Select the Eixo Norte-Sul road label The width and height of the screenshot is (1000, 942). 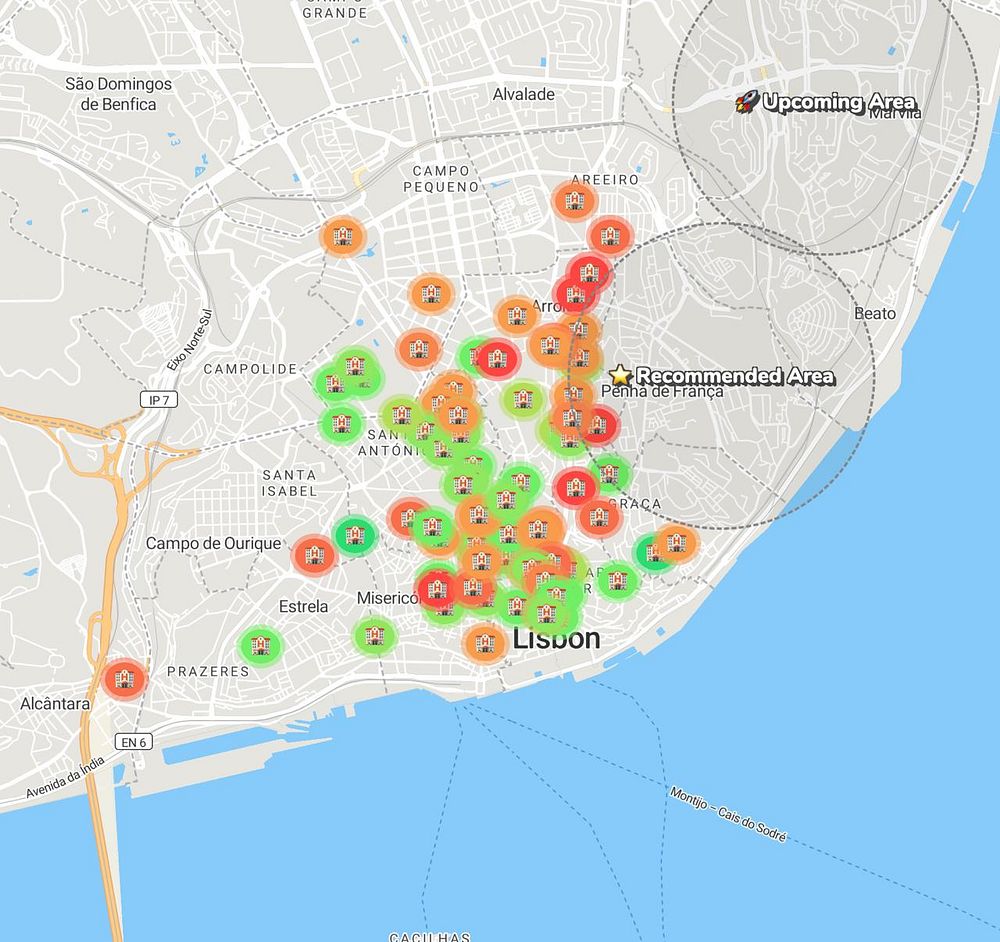tap(189, 339)
